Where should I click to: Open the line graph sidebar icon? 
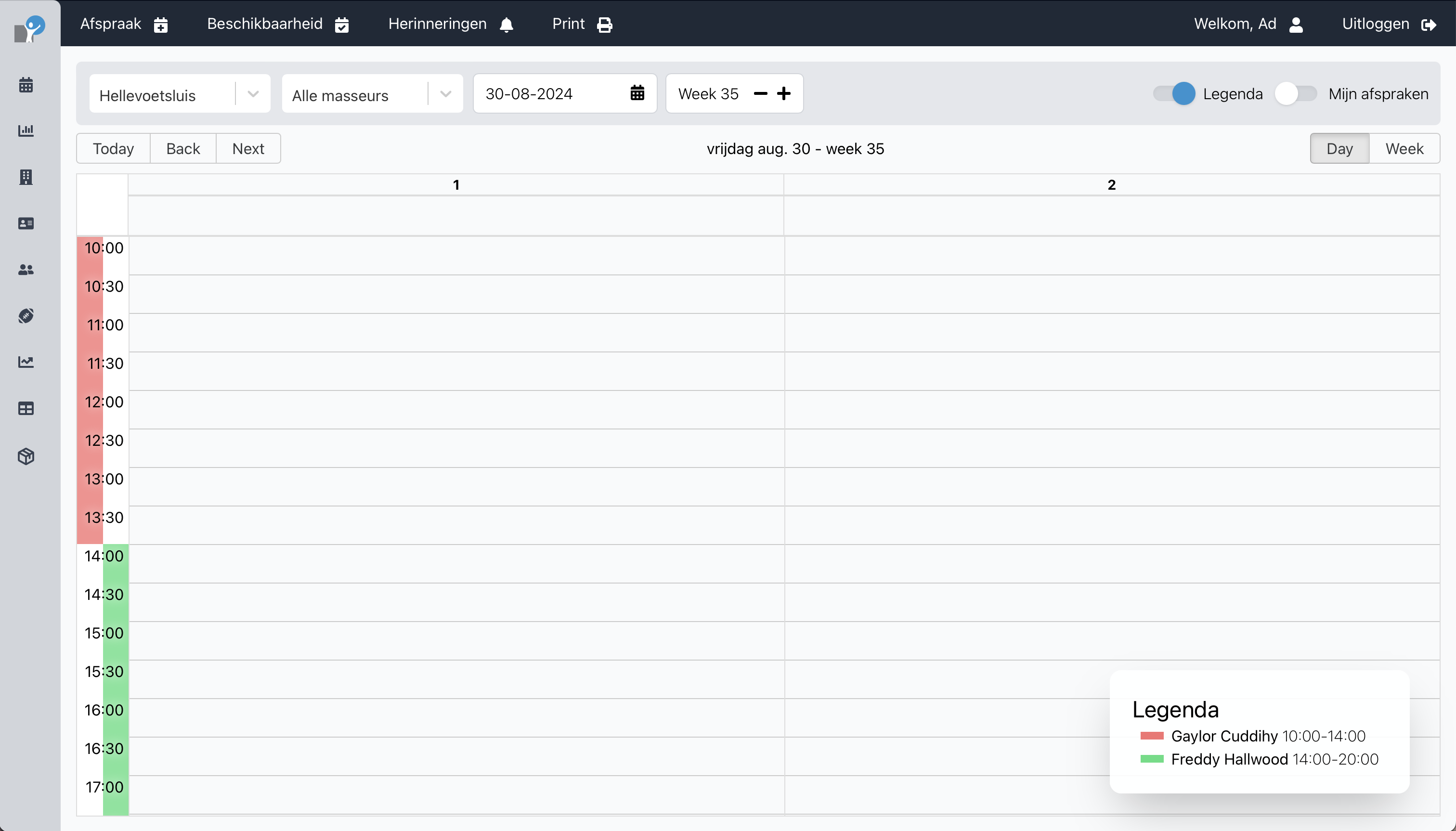click(x=26, y=362)
